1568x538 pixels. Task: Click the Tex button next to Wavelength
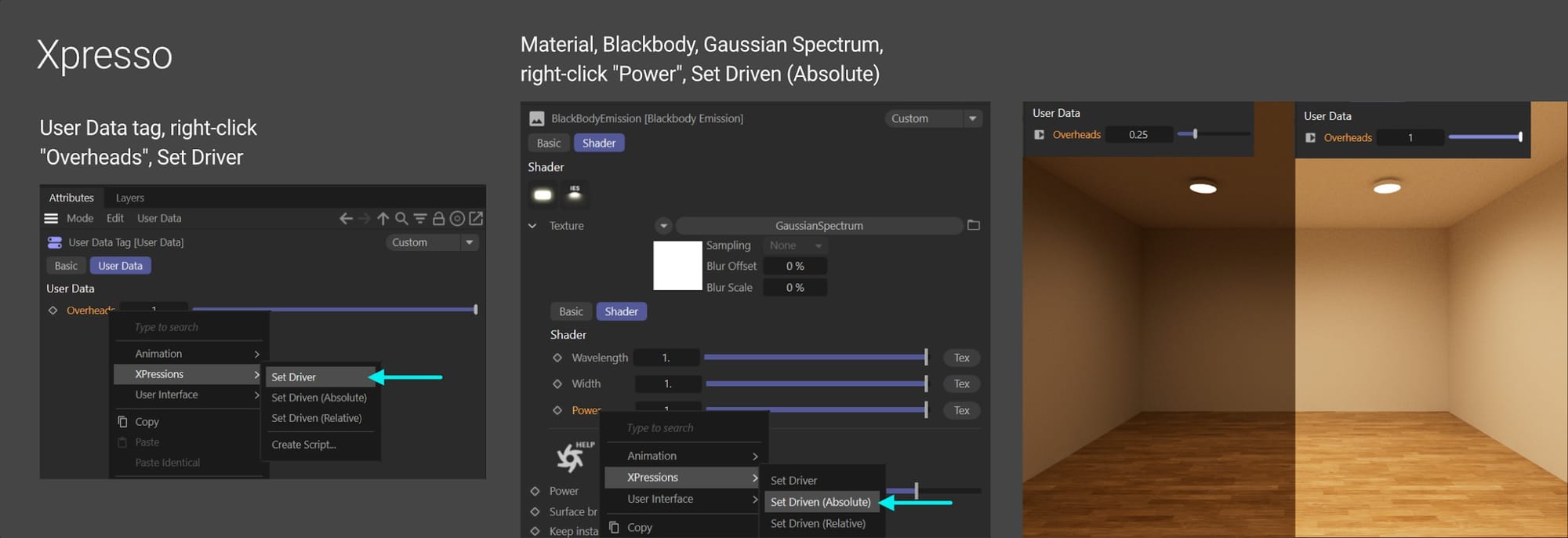point(962,358)
